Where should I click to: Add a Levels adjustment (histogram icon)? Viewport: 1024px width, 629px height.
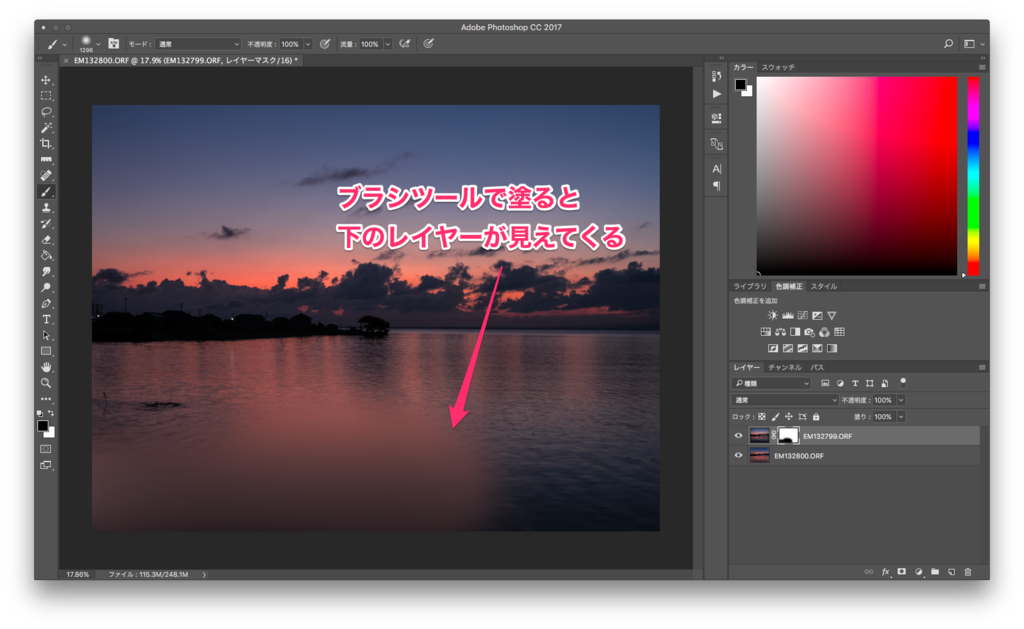click(788, 315)
